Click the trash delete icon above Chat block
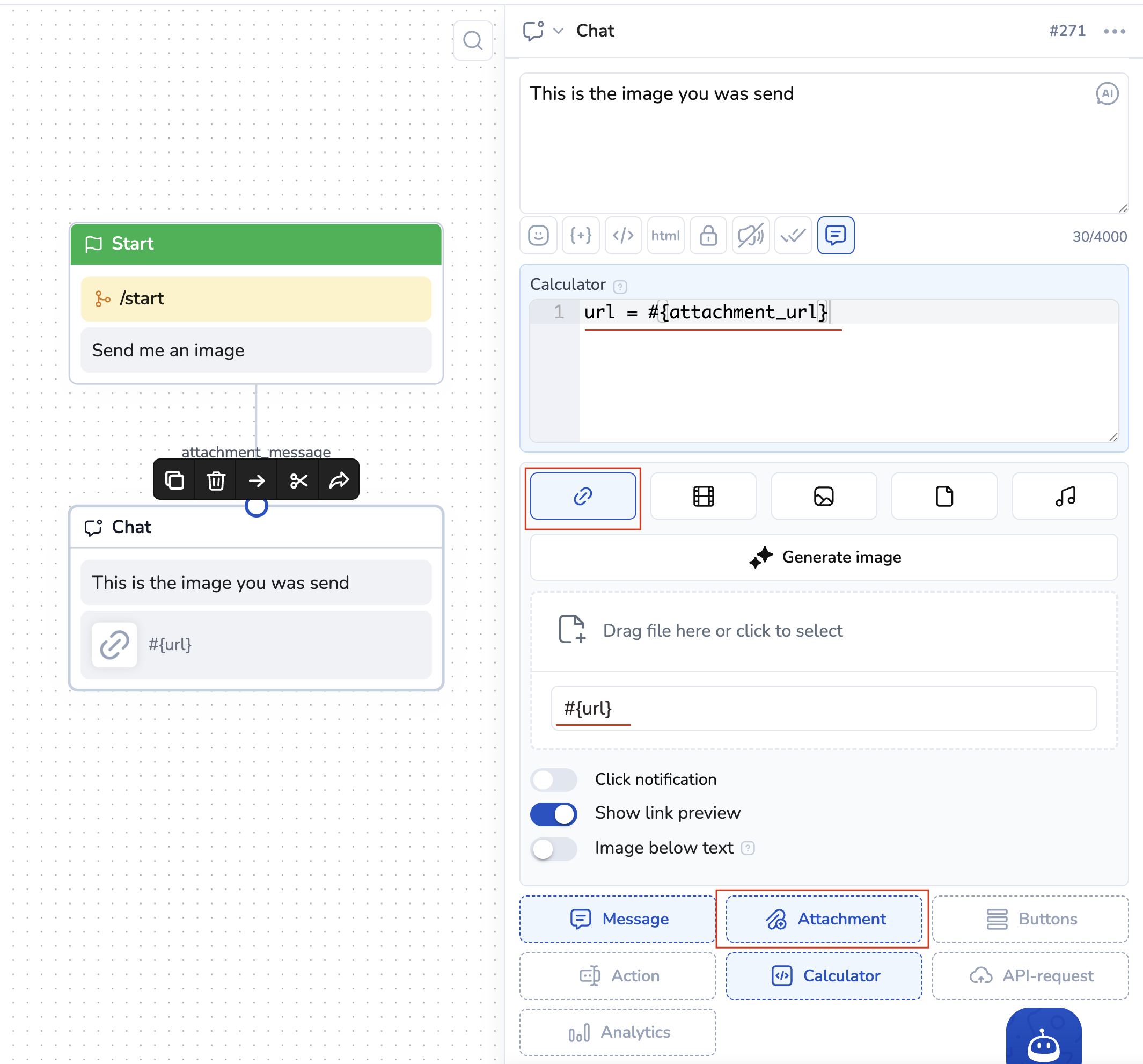The height and width of the screenshot is (1064, 1143). click(x=216, y=480)
